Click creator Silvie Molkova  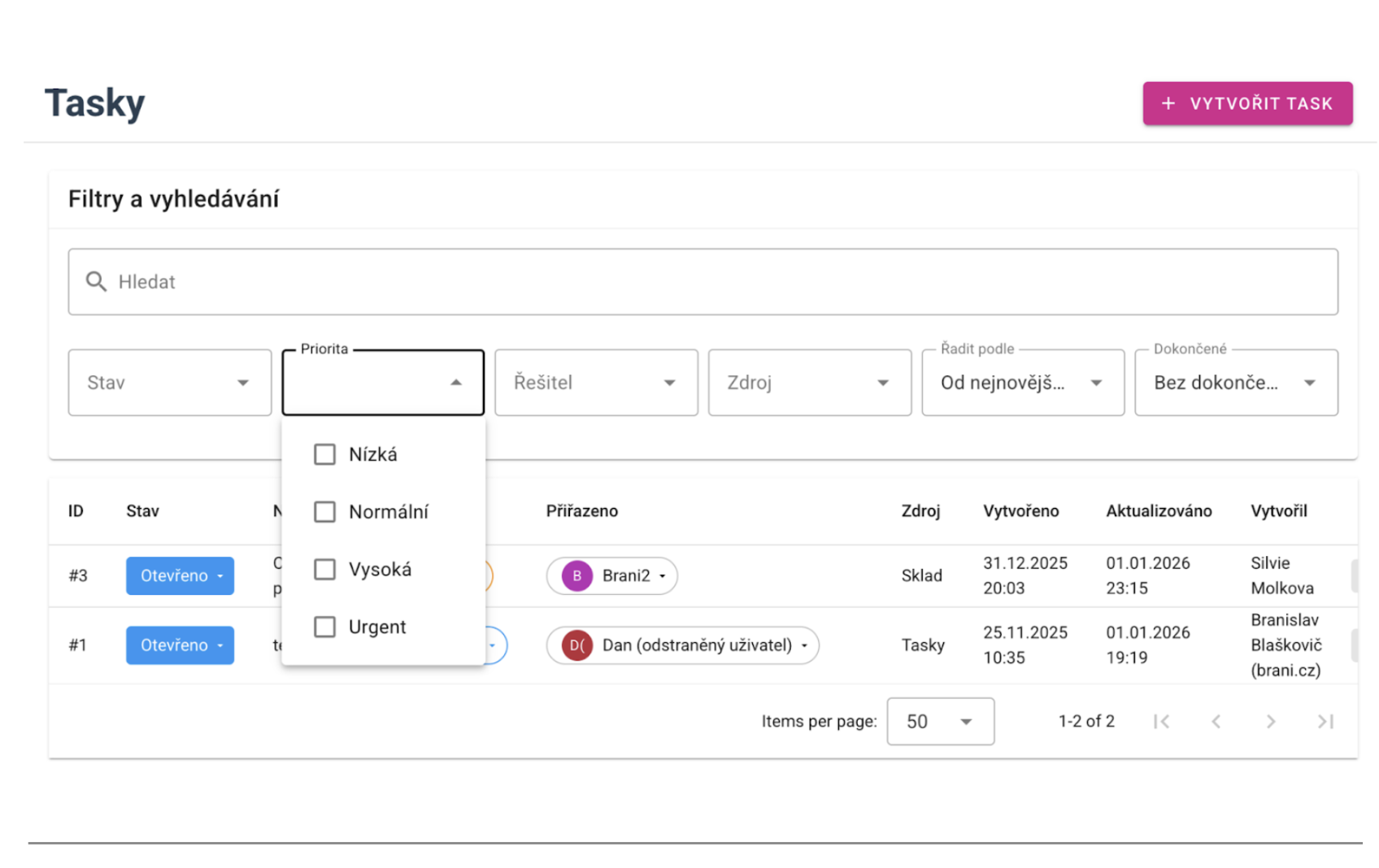(x=1282, y=575)
